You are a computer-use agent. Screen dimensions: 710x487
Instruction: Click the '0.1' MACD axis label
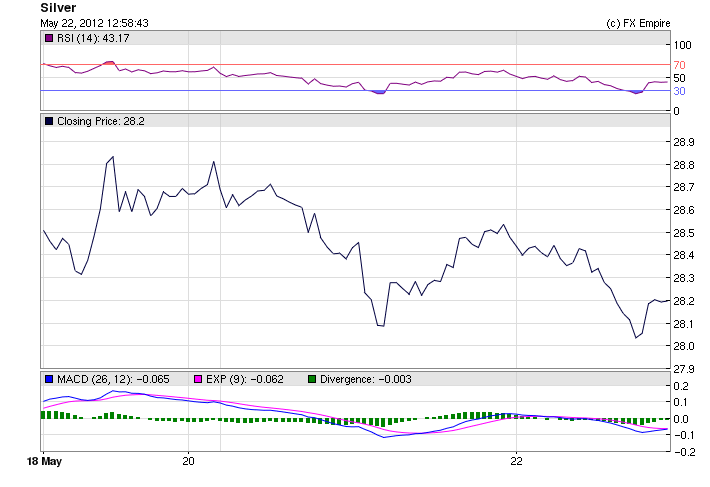click(681, 402)
